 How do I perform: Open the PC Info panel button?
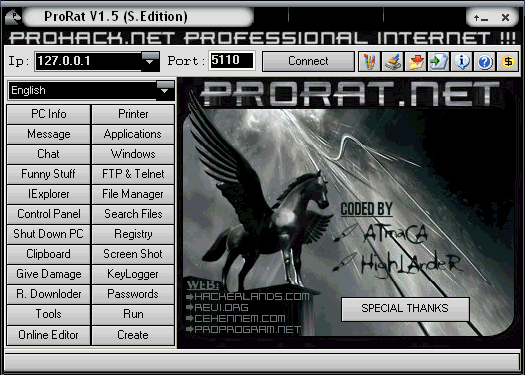49,114
